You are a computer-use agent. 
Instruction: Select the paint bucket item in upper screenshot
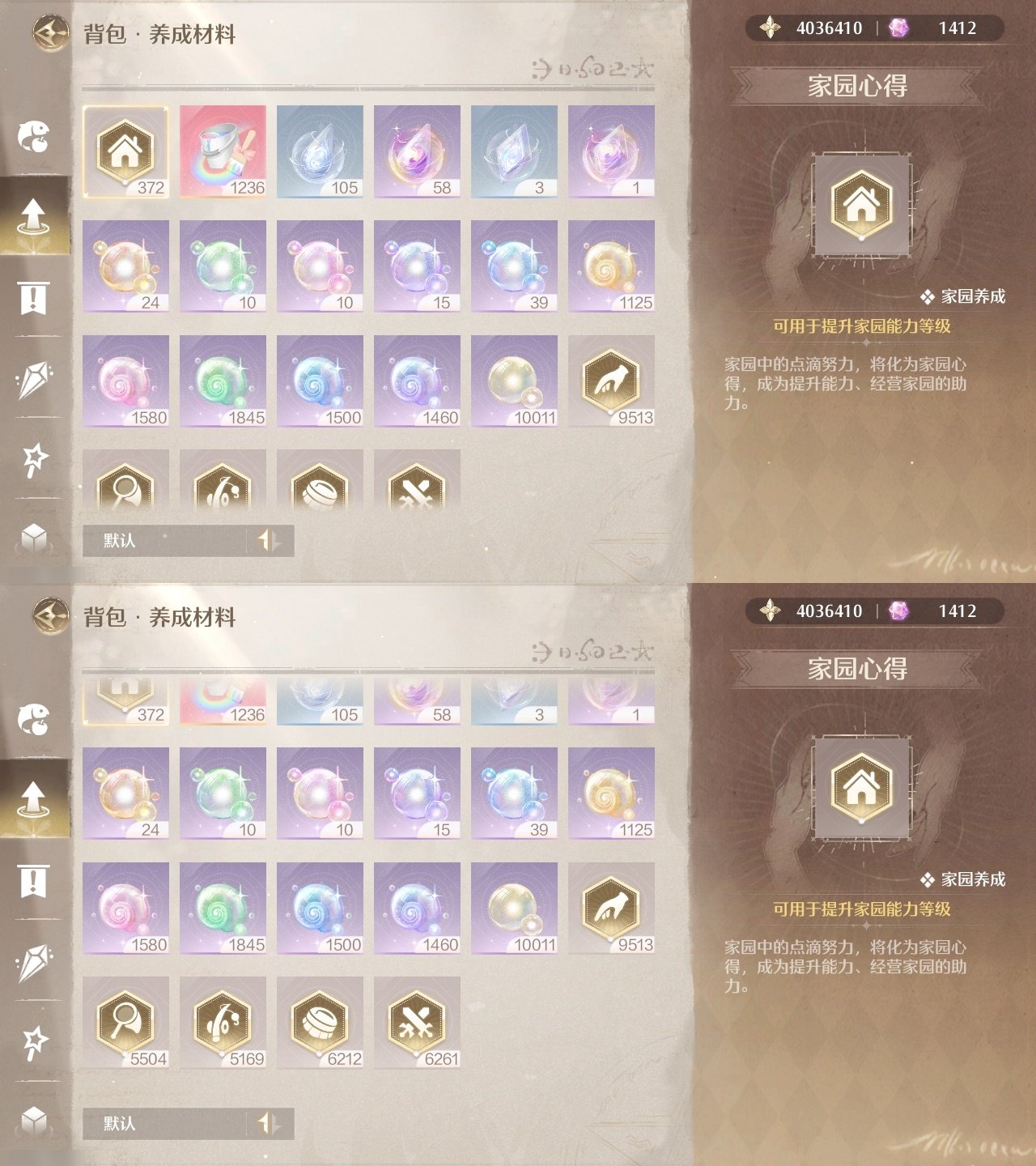point(223,151)
